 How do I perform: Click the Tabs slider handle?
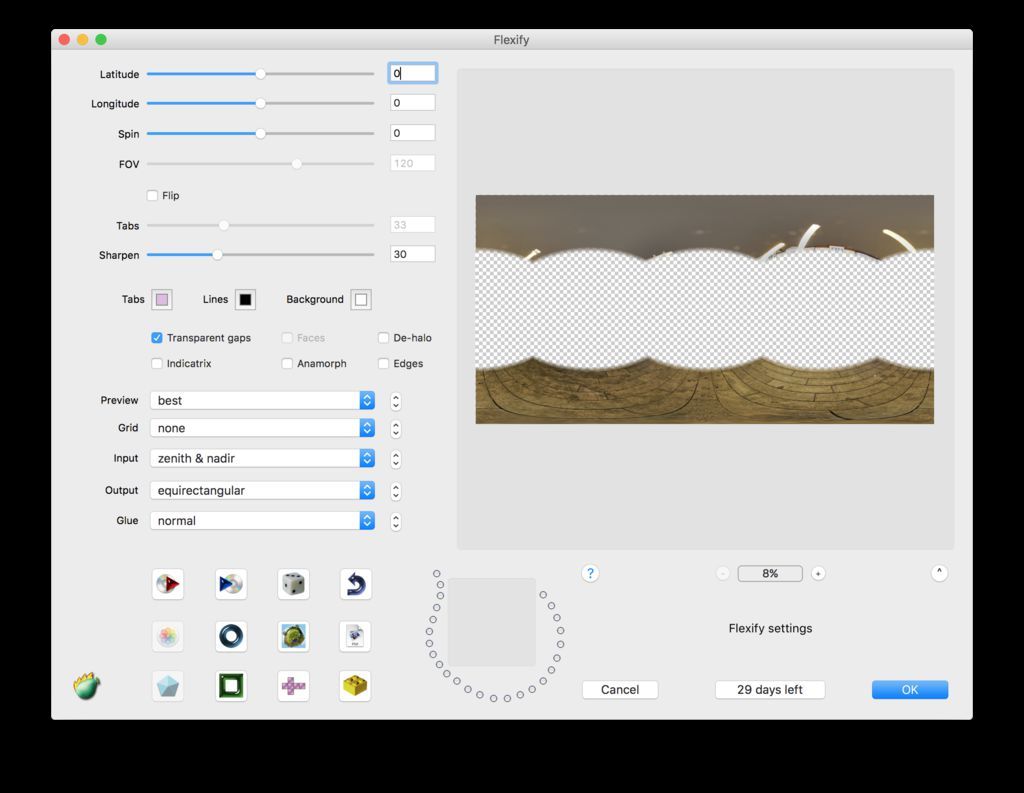pyautogui.click(x=224, y=225)
